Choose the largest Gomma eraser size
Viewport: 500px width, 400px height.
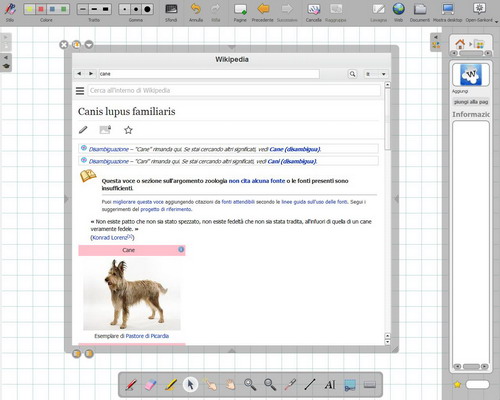tap(147, 9)
